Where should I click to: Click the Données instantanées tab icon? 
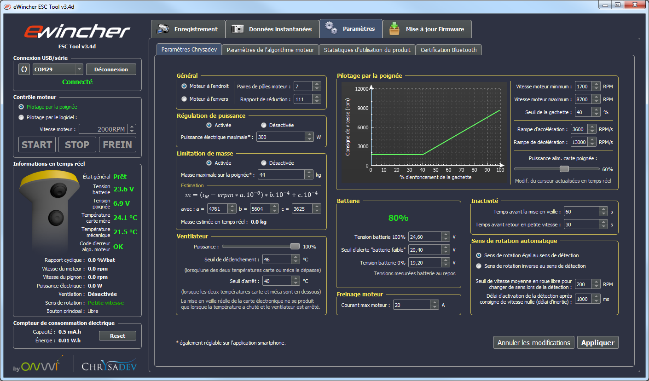238,29
